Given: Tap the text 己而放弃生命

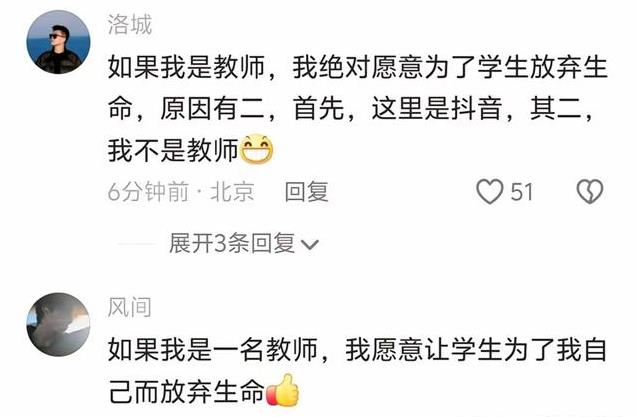Looking at the screenshot, I should (187, 392).
